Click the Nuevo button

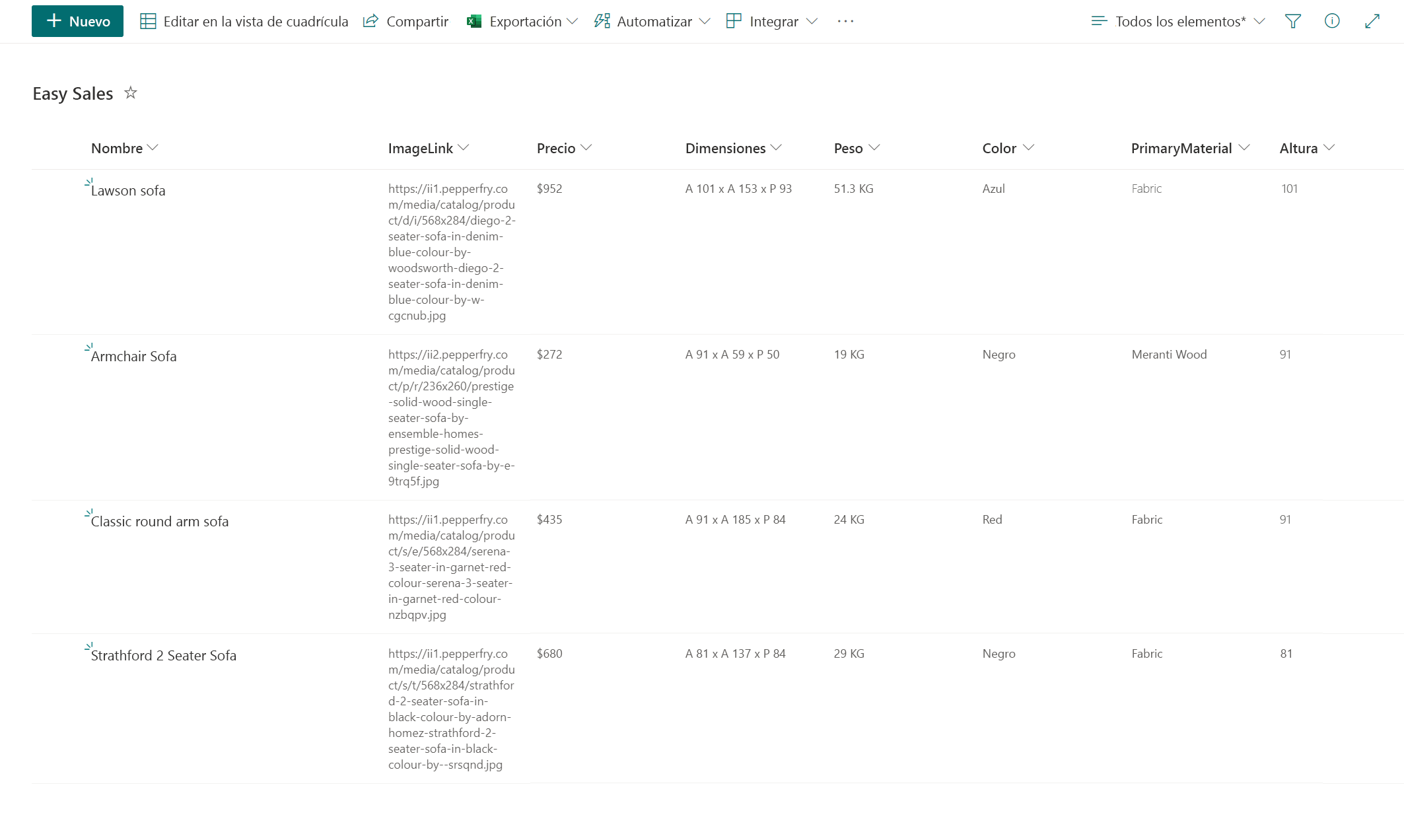[x=77, y=20]
